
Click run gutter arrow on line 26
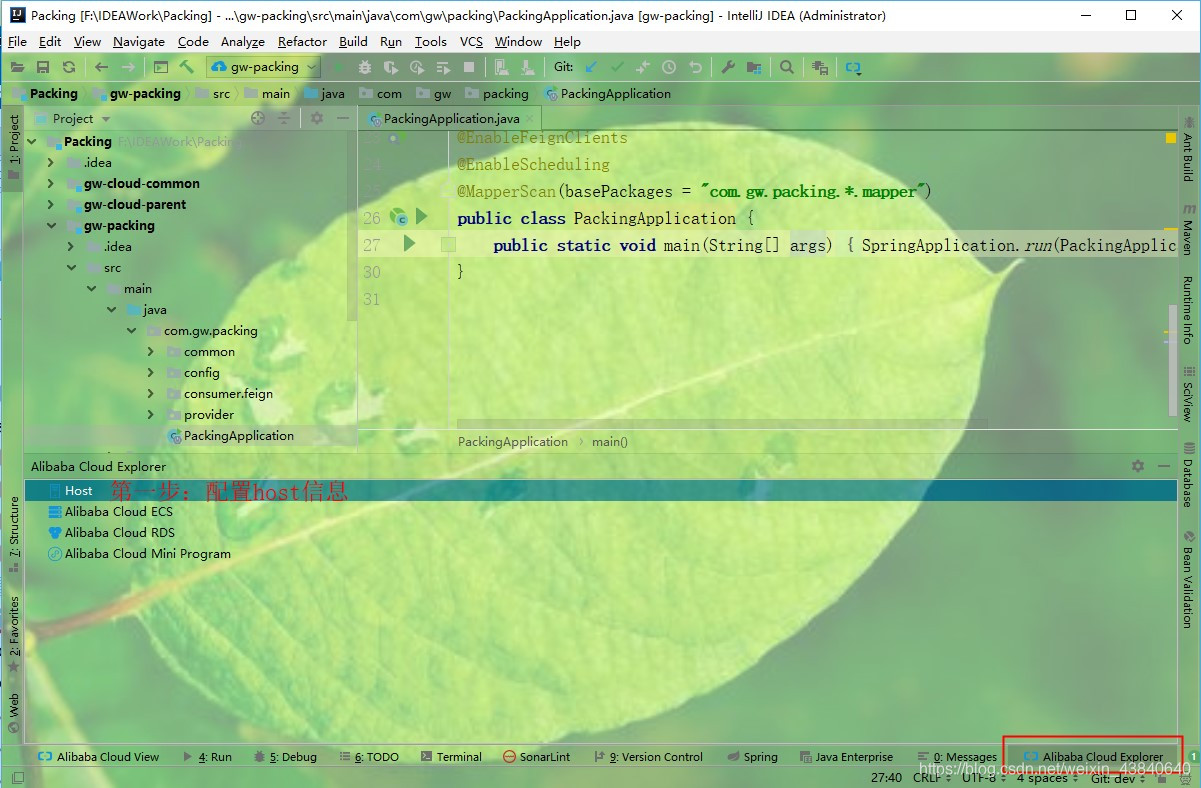[421, 216]
